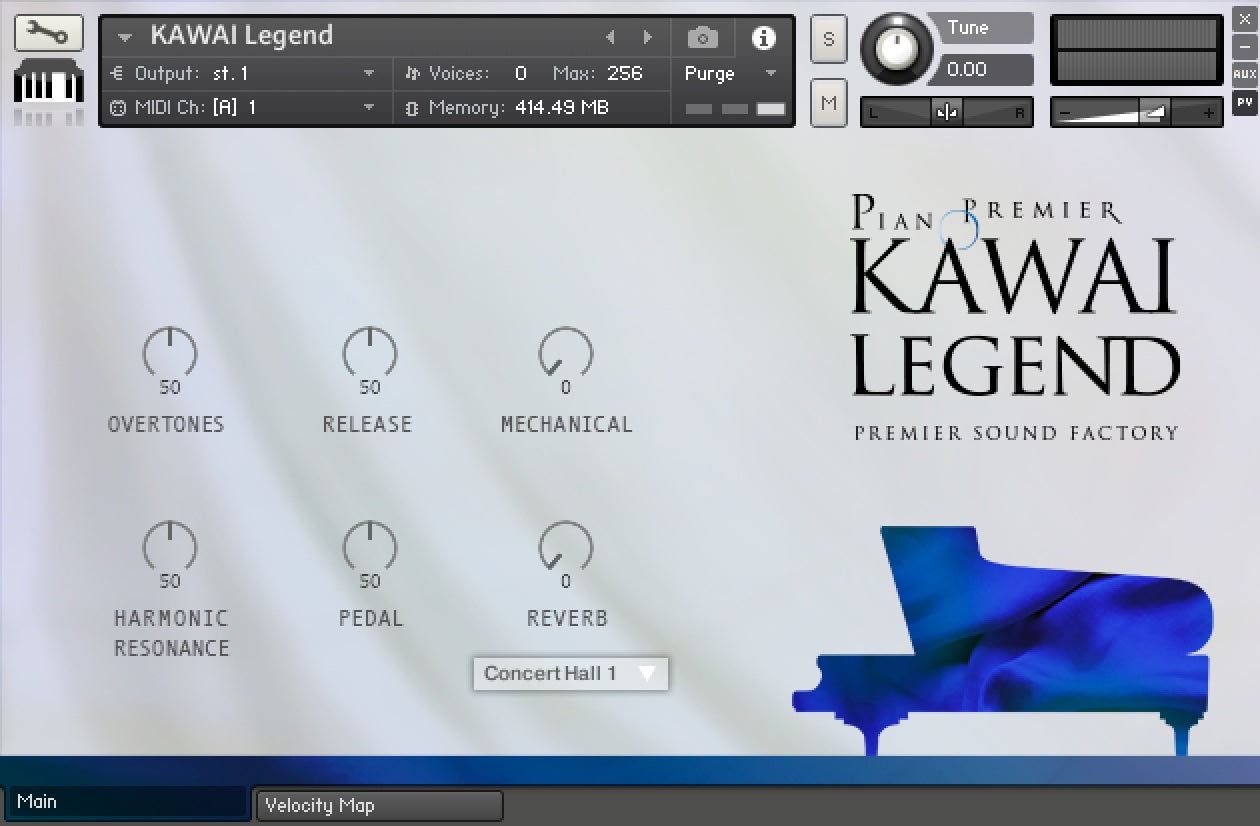Image resolution: width=1260 pixels, height=826 pixels.
Task: Click the piano keyboard instrument icon
Action: (48, 87)
